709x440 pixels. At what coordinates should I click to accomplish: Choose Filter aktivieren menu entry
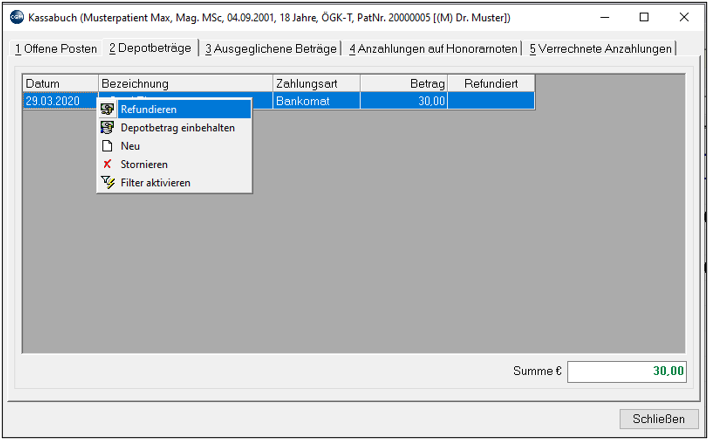(x=175, y=183)
